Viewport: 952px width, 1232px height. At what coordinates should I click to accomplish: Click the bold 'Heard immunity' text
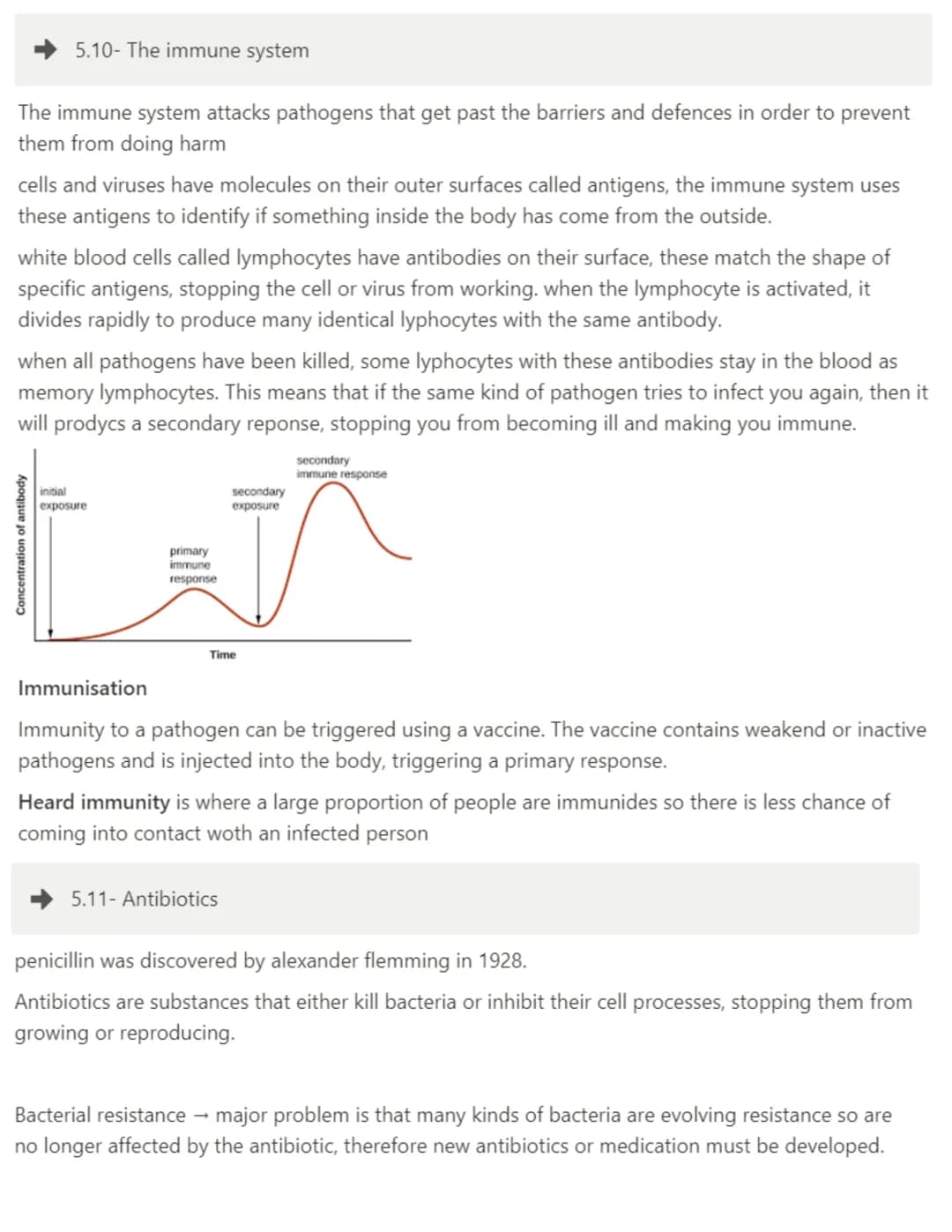click(x=93, y=802)
